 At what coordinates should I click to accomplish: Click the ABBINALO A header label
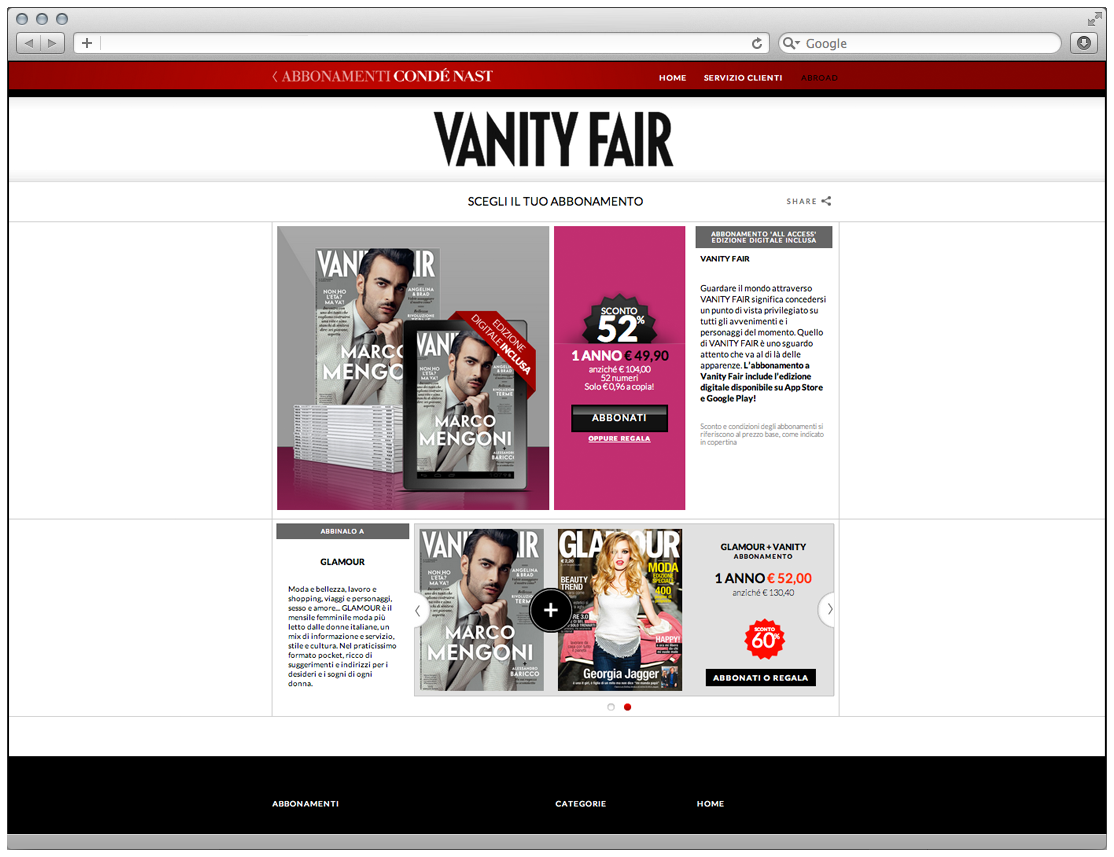point(342,532)
